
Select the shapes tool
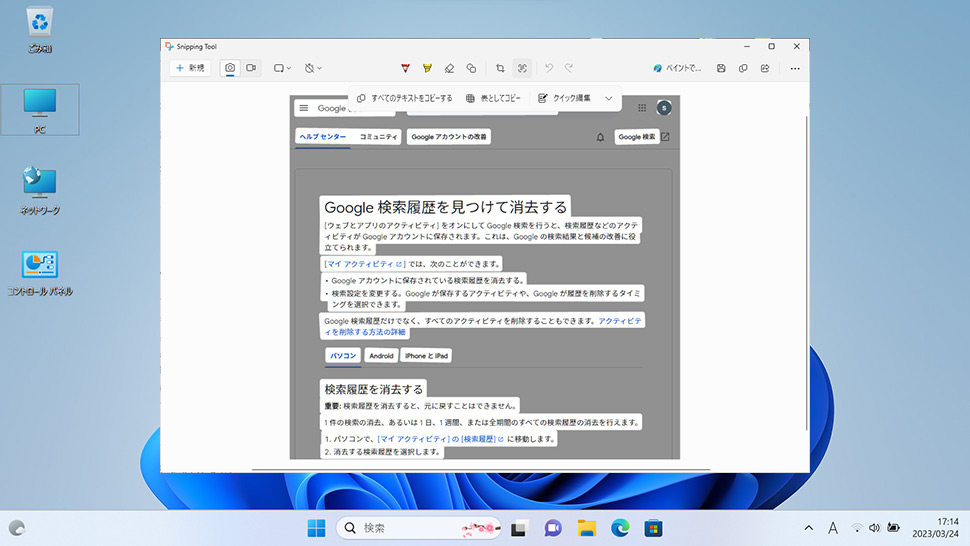471,68
